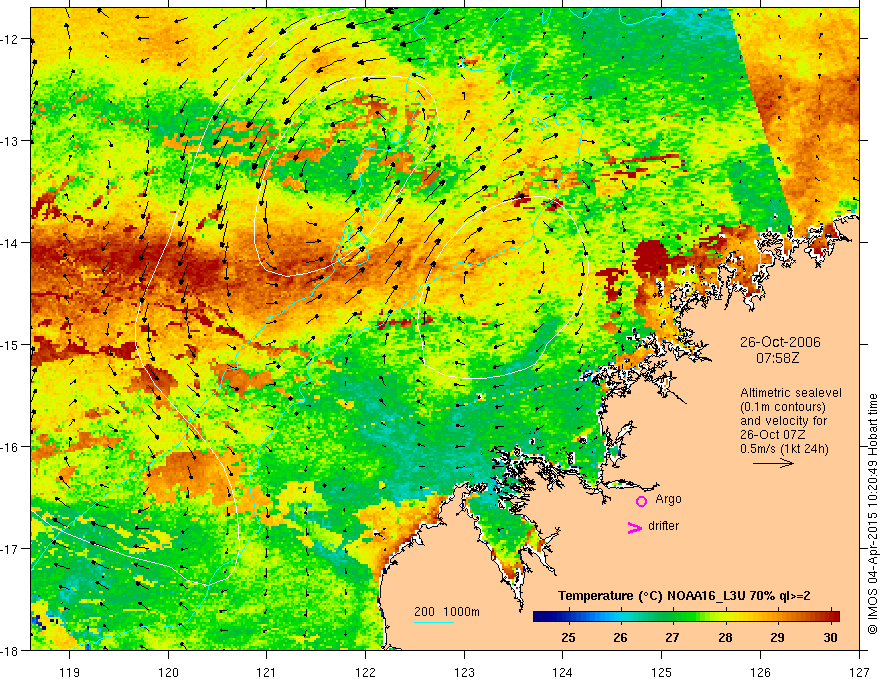The image size is (880, 680).
Task: Click the magenta Argo circle legend symbol
Action: (641, 501)
